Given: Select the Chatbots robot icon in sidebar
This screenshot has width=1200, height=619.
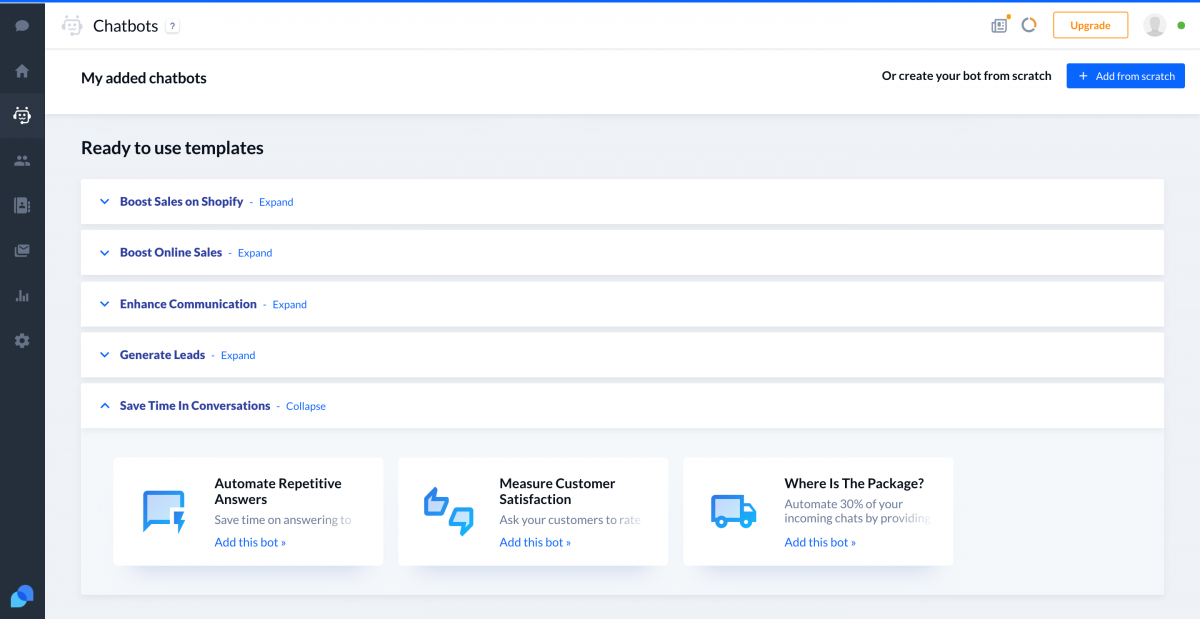Looking at the screenshot, I should 22,116.
